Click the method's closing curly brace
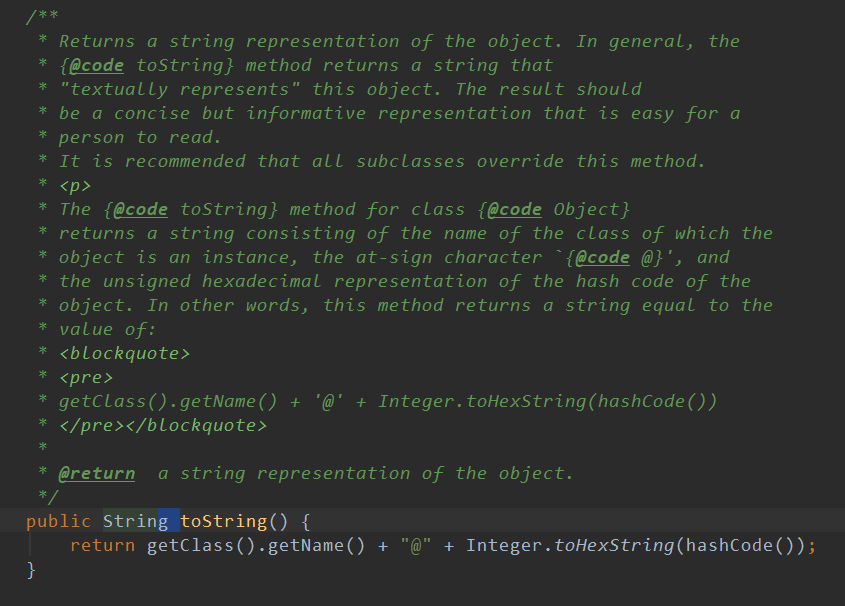The width and height of the screenshot is (845, 606). coord(31,569)
